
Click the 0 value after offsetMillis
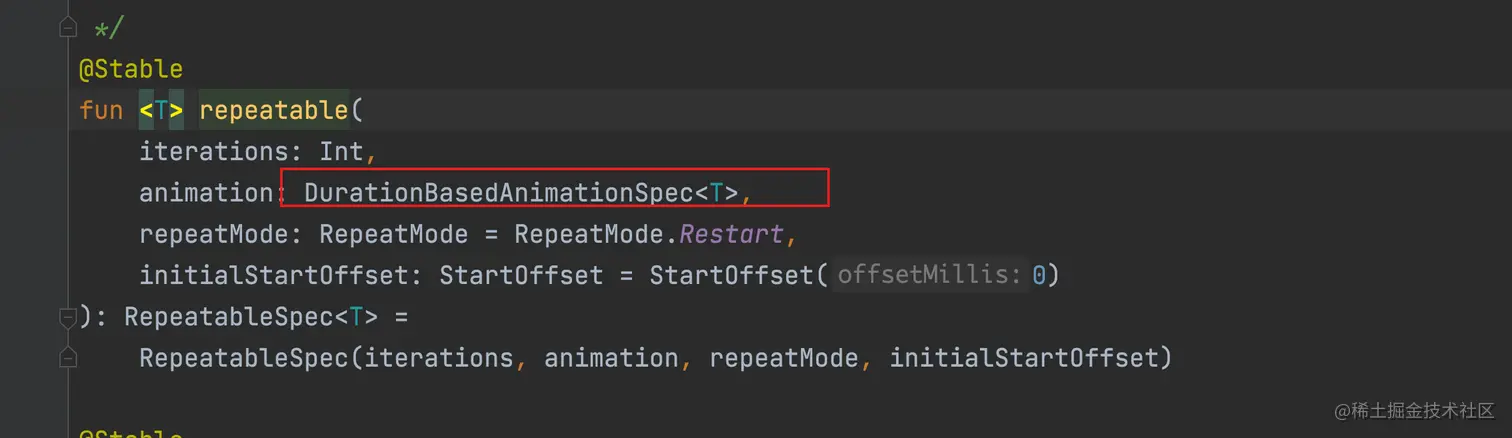pos(1039,275)
